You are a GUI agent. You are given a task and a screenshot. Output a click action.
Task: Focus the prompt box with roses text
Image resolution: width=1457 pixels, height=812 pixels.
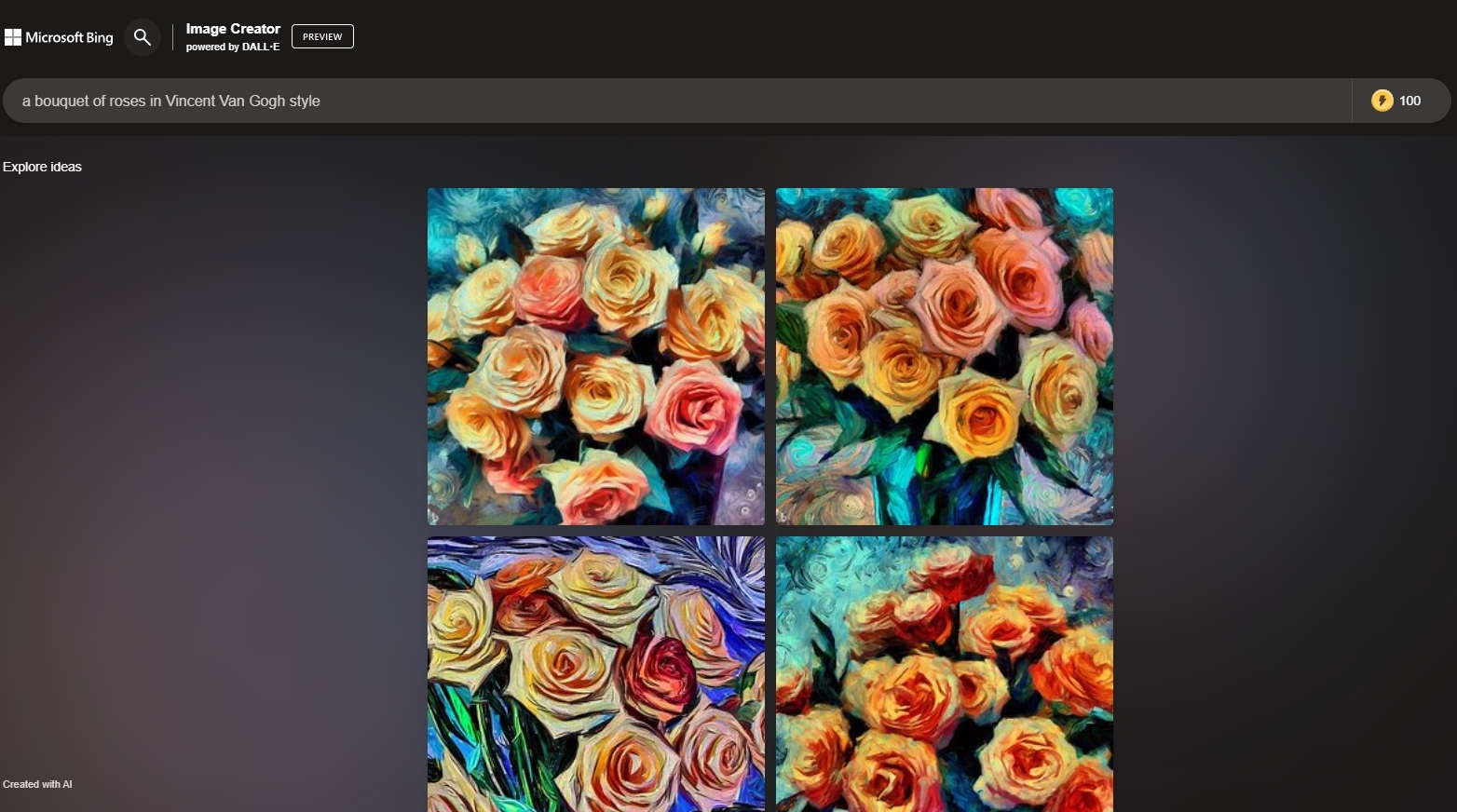677,101
